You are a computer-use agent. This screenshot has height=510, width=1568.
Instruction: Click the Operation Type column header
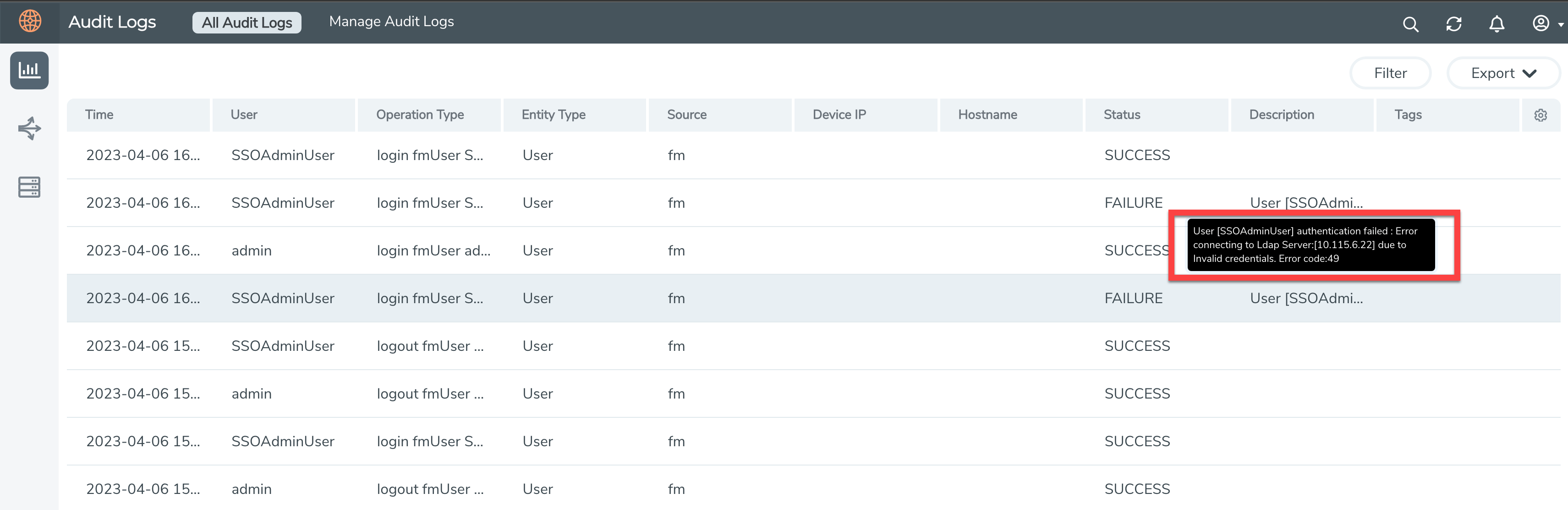point(419,115)
